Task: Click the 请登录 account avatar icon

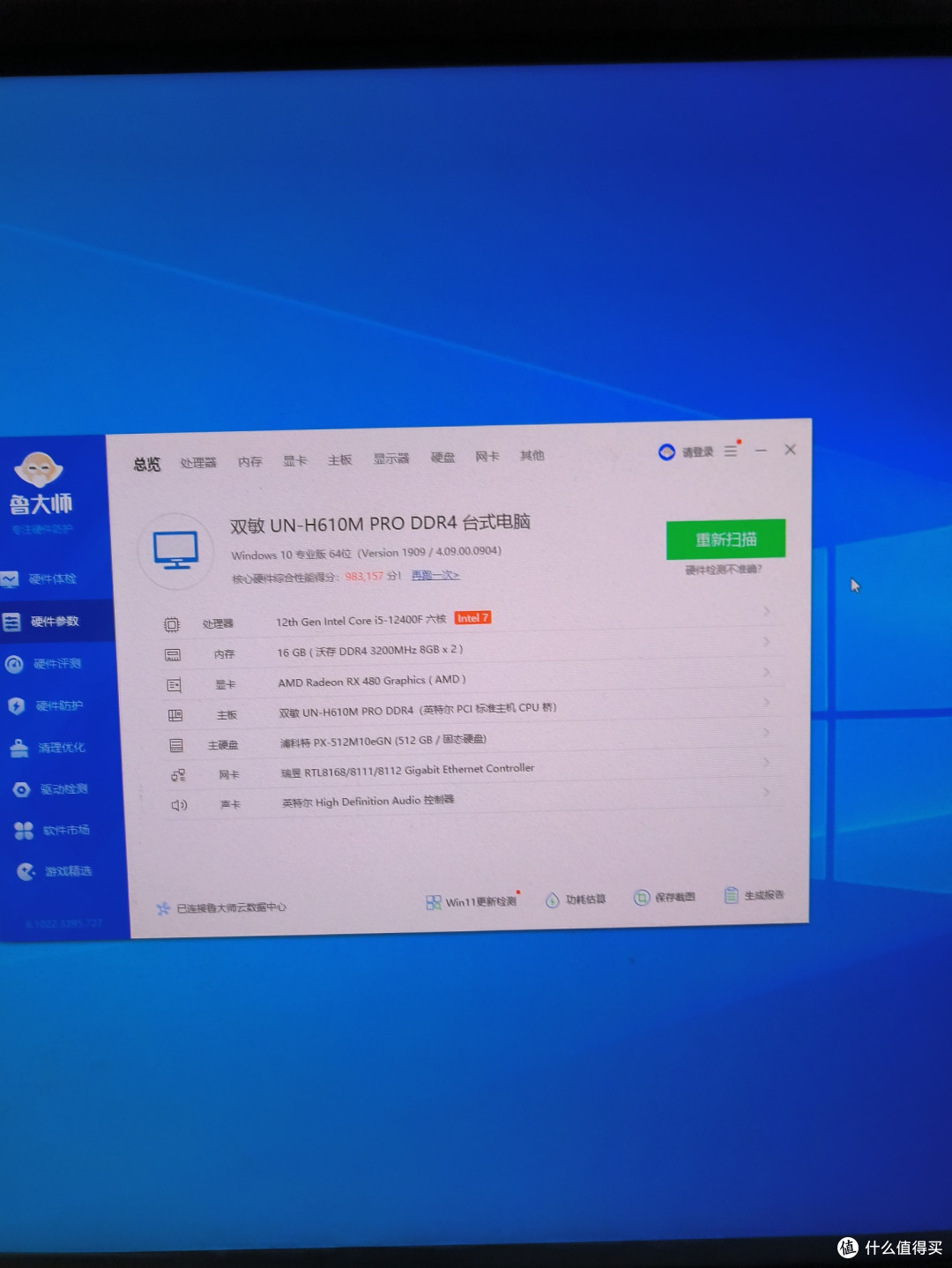Action: coord(666,452)
